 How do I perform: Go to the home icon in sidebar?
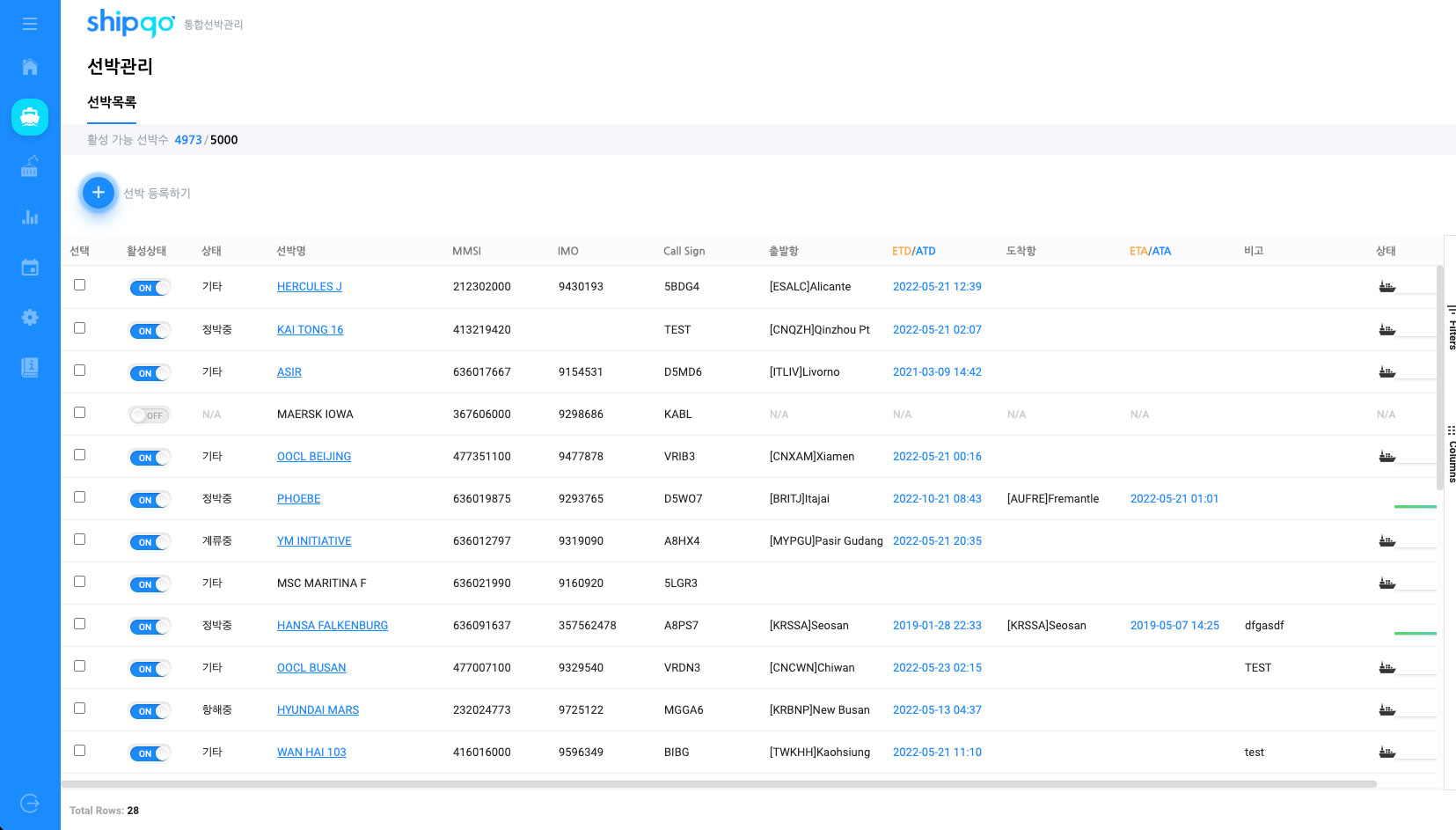(x=30, y=67)
